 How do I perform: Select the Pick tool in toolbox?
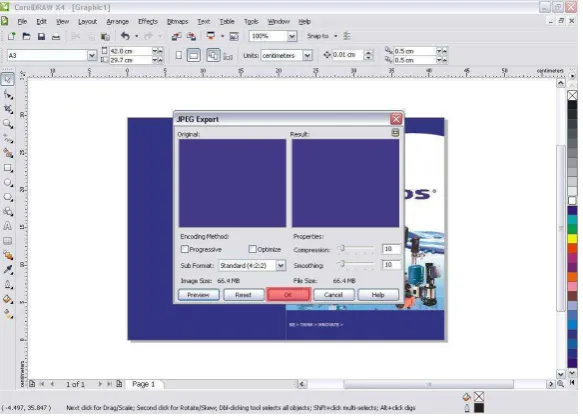(8, 79)
